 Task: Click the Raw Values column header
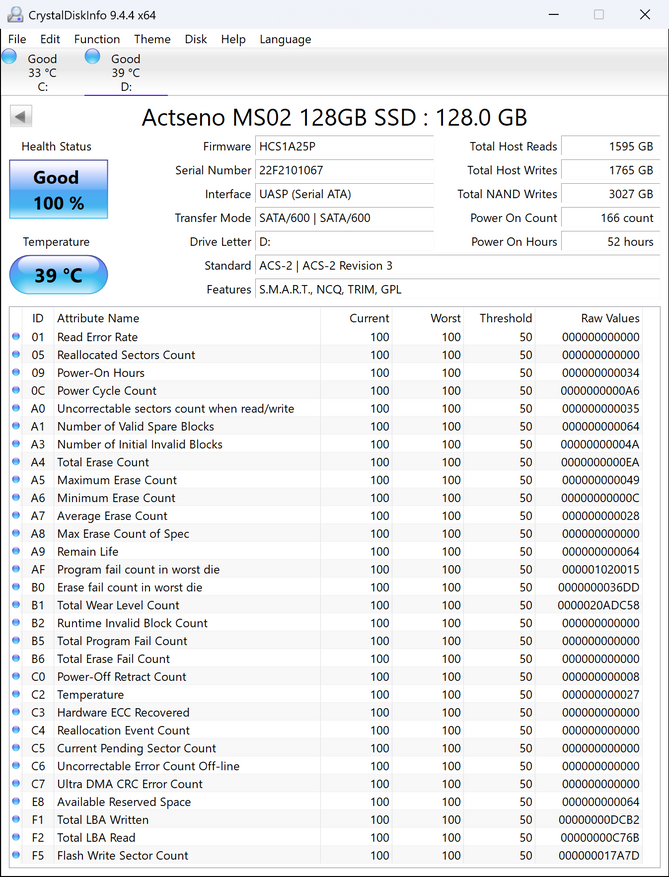589,318
